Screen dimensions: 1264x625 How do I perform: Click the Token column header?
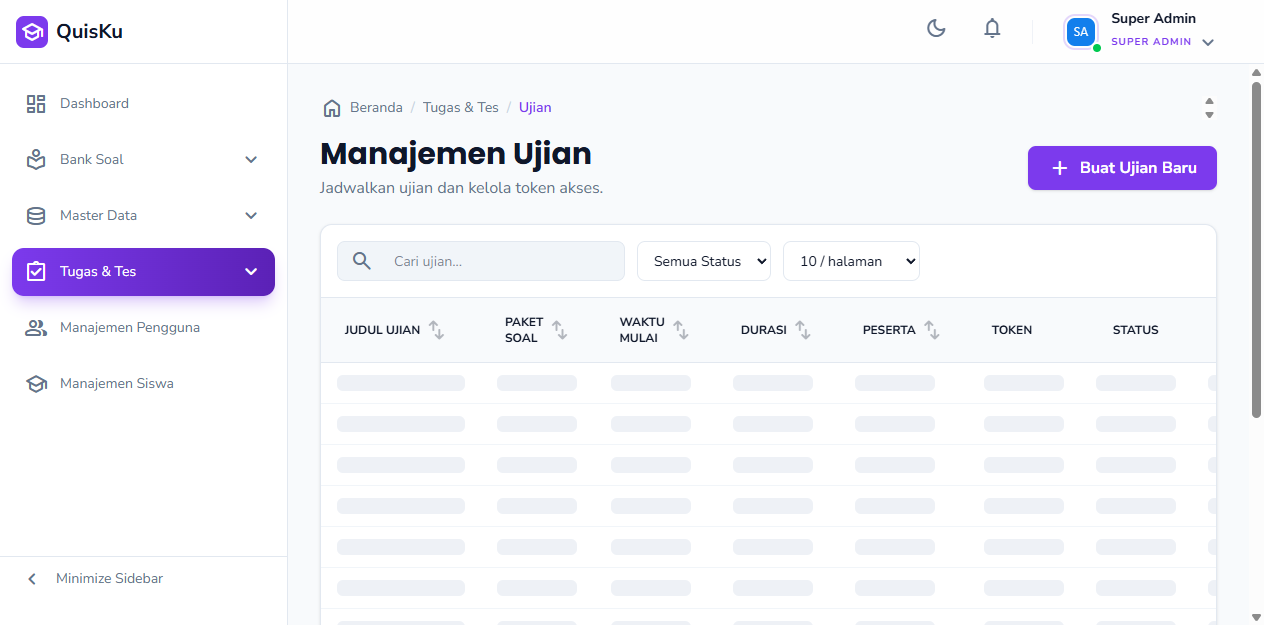coord(1012,330)
